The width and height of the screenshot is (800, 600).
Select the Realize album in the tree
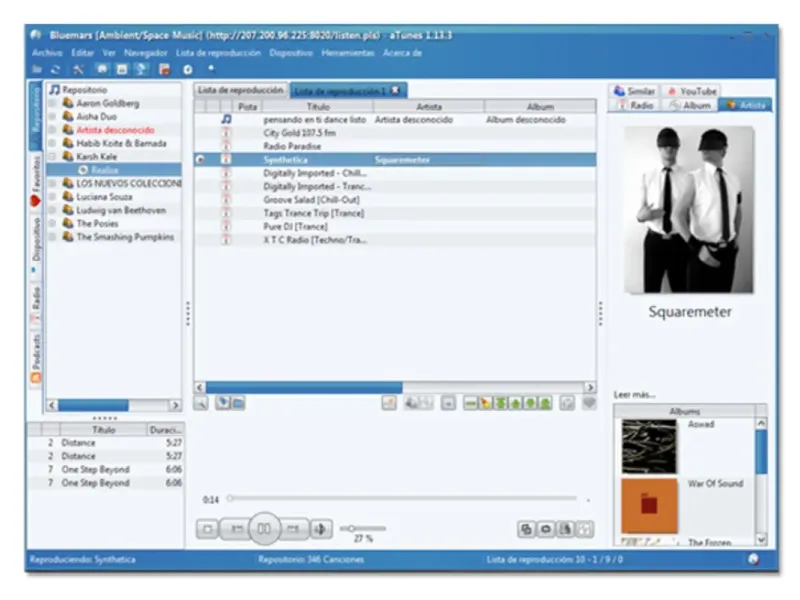pos(114,170)
